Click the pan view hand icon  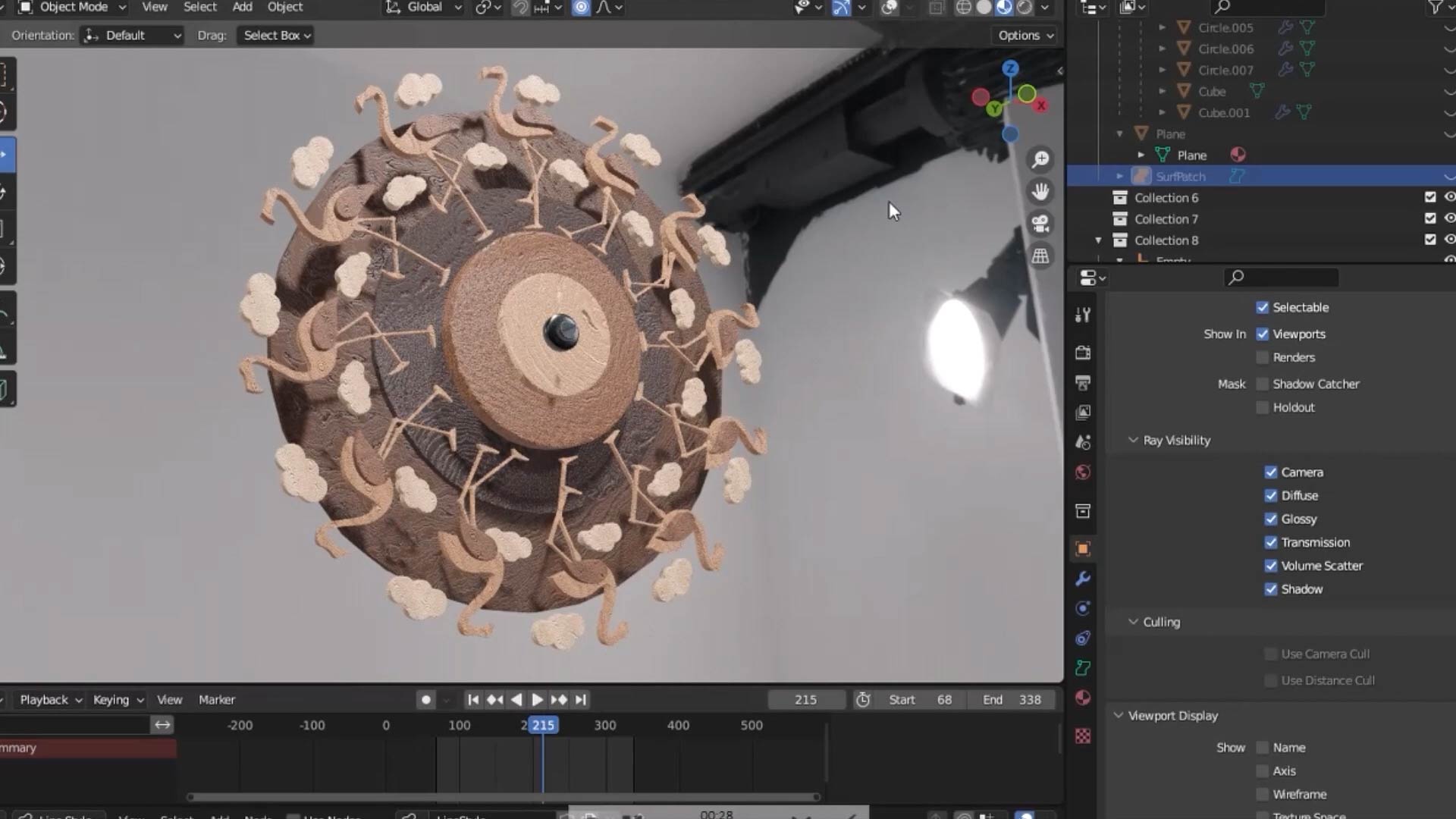point(1040,191)
